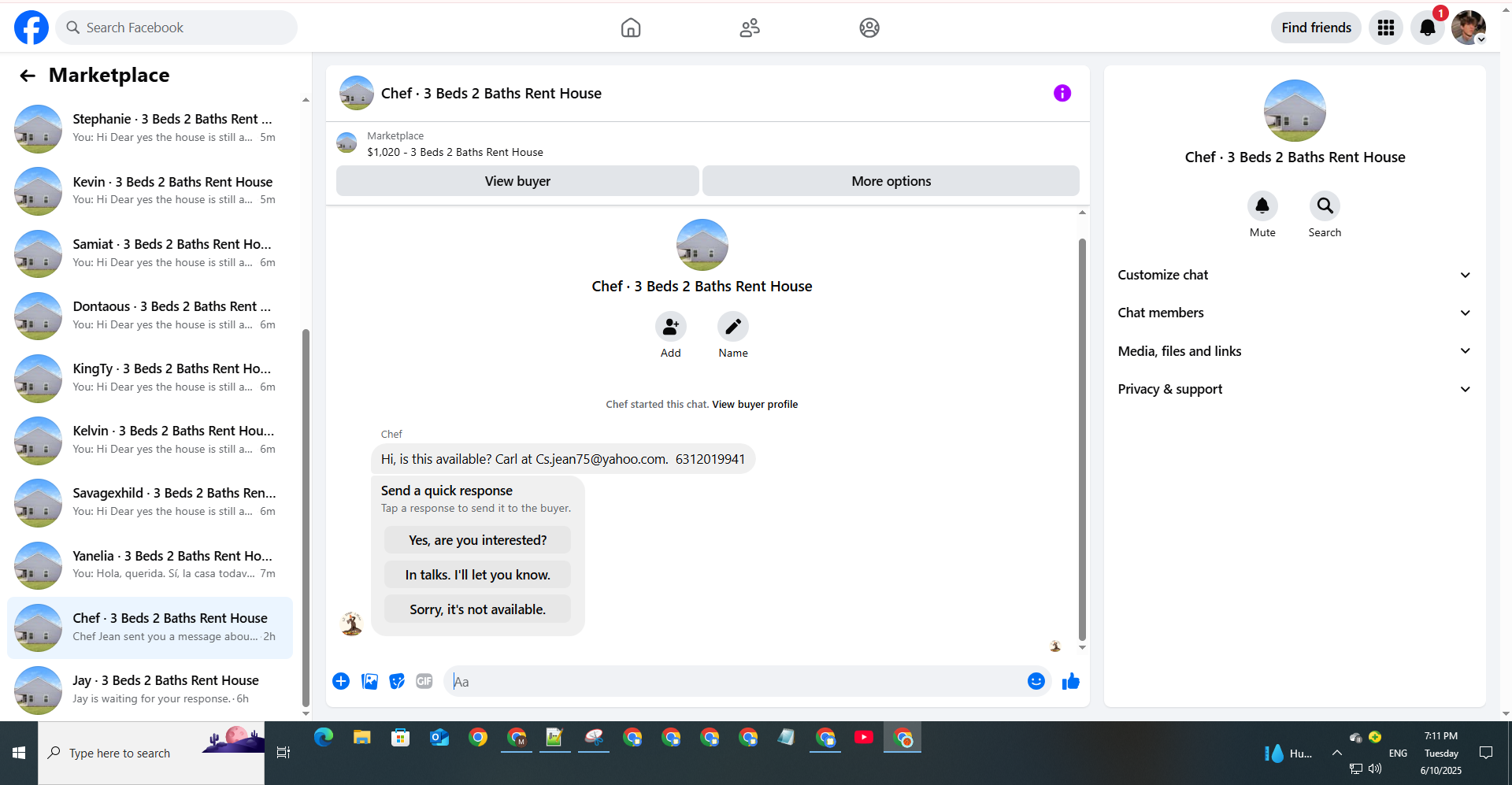Send quick response 'In talks. I'll let you know.'
Viewport: 1512px width, 785px height.
point(477,575)
